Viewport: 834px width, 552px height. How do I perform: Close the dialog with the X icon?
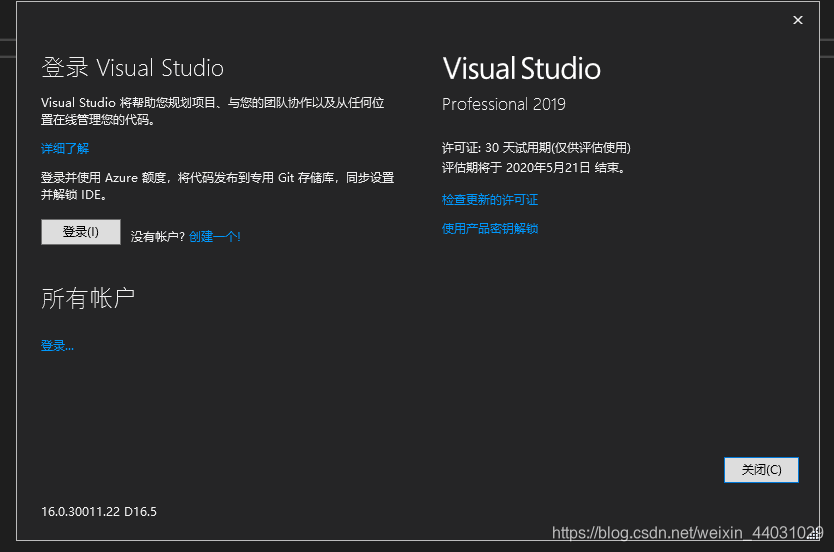[x=798, y=20]
